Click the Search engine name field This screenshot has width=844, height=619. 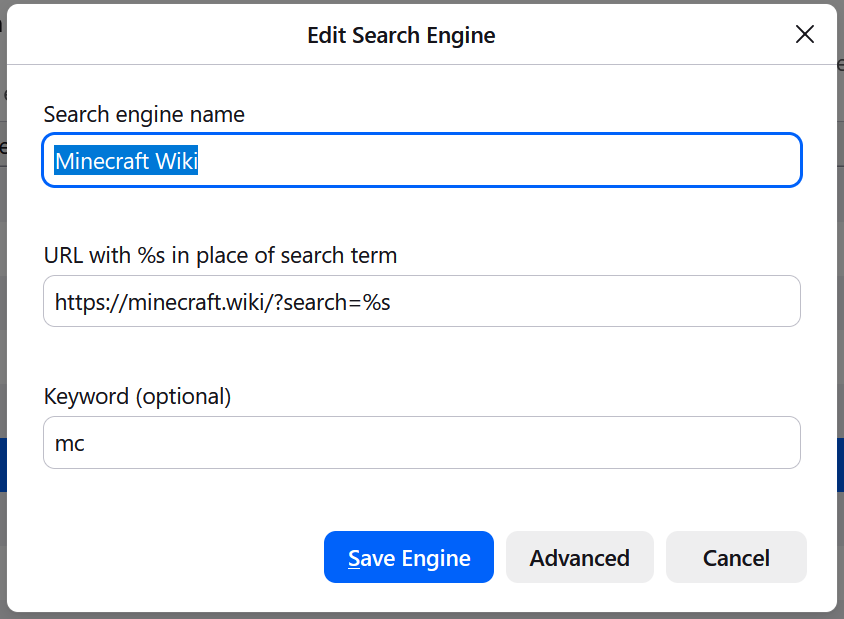422,160
